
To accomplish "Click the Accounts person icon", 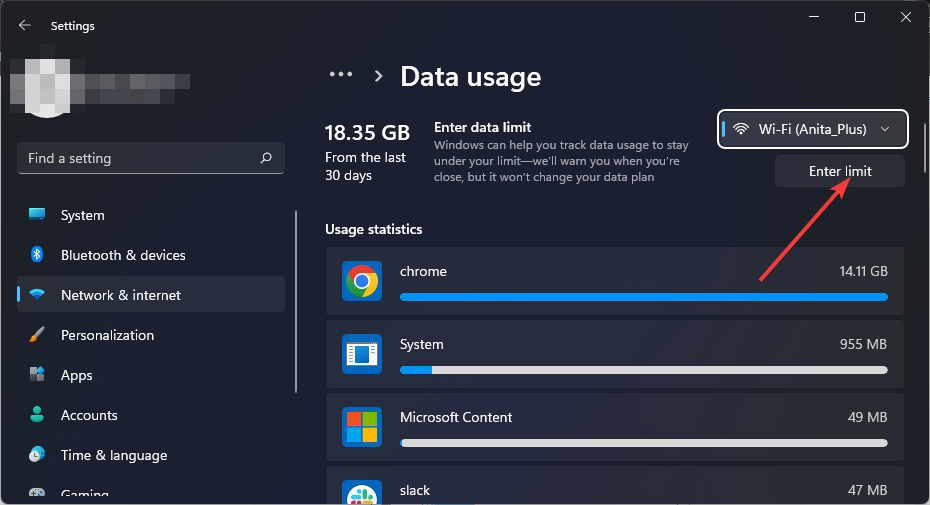I will [37, 415].
